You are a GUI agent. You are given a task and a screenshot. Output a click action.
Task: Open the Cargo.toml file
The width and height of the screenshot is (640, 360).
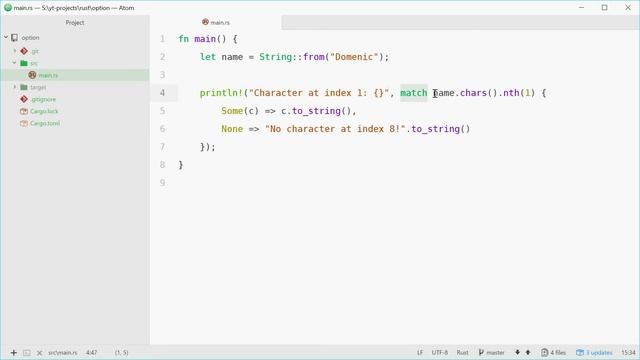tap(45, 123)
